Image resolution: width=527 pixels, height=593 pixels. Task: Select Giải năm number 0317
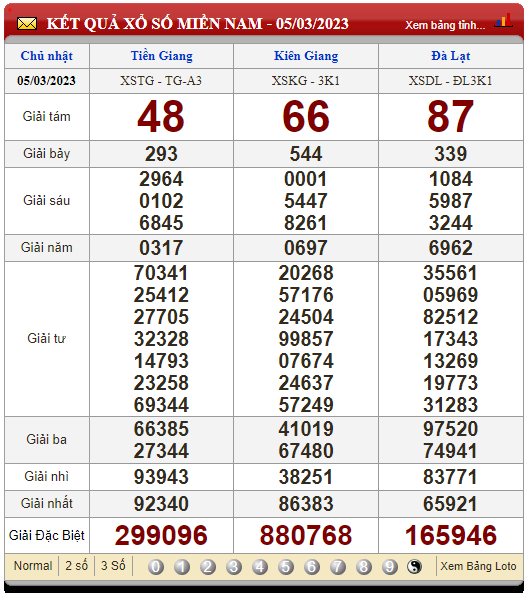[161, 248]
